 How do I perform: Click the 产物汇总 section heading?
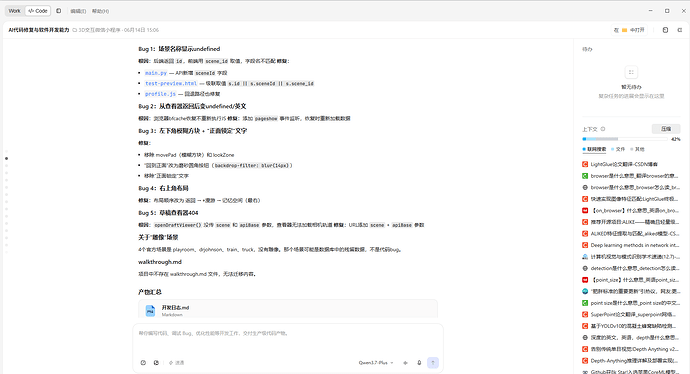click(x=150, y=292)
